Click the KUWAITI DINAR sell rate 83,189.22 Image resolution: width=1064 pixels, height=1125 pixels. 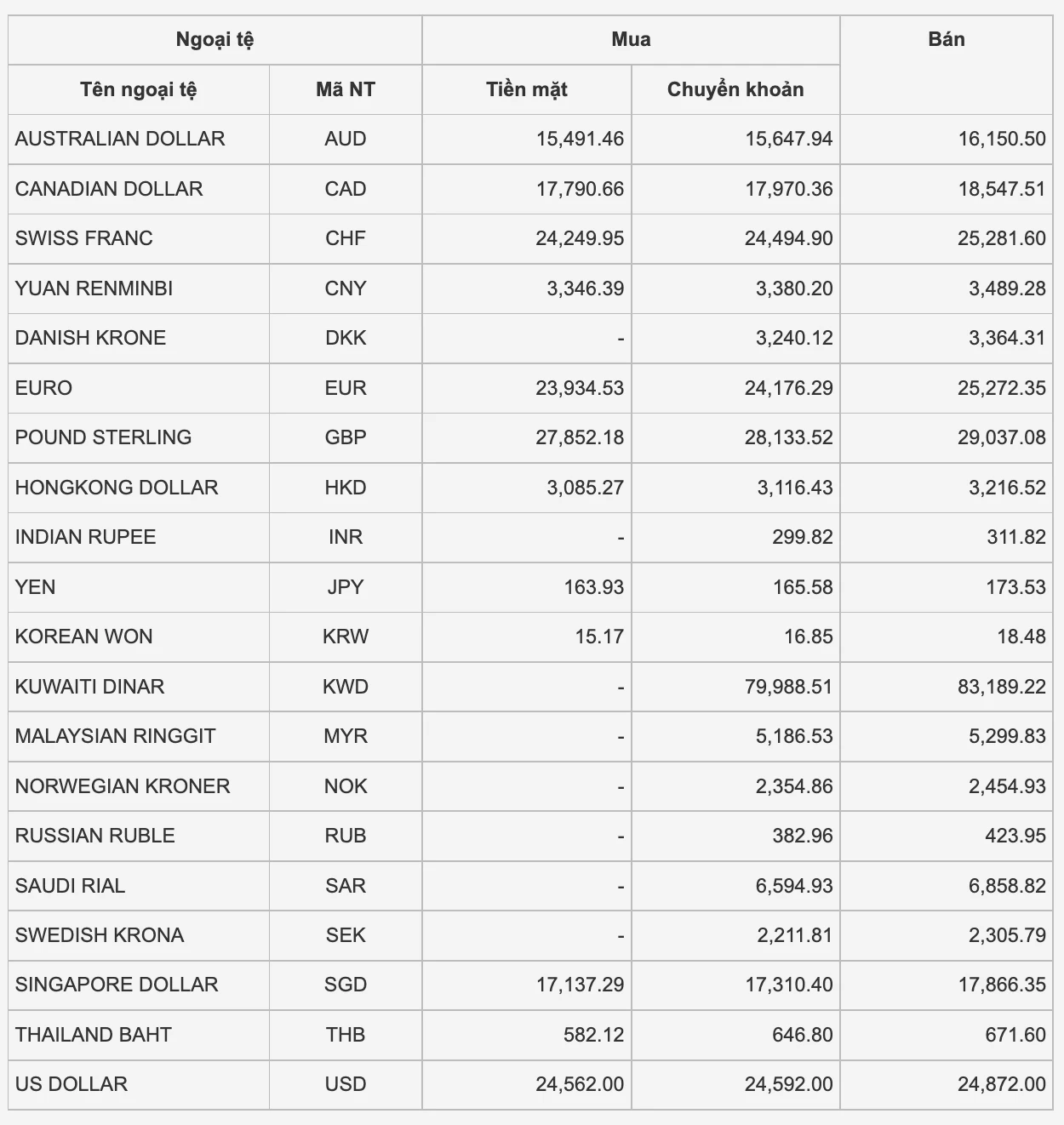1001,687
